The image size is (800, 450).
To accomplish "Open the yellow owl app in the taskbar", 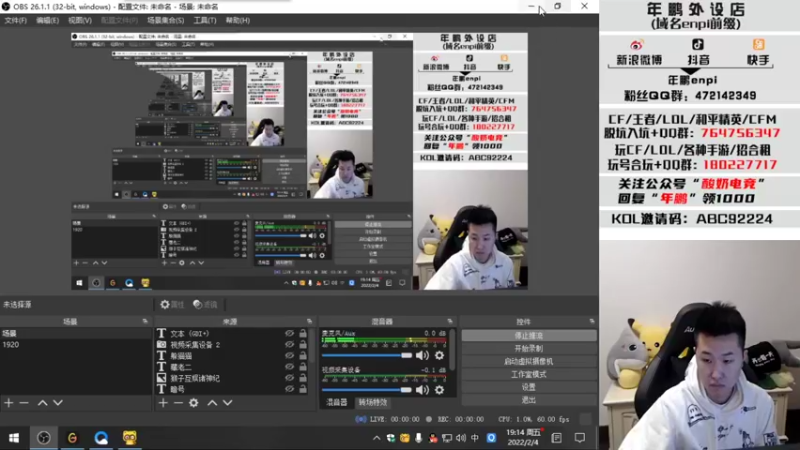I will coord(130,438).
